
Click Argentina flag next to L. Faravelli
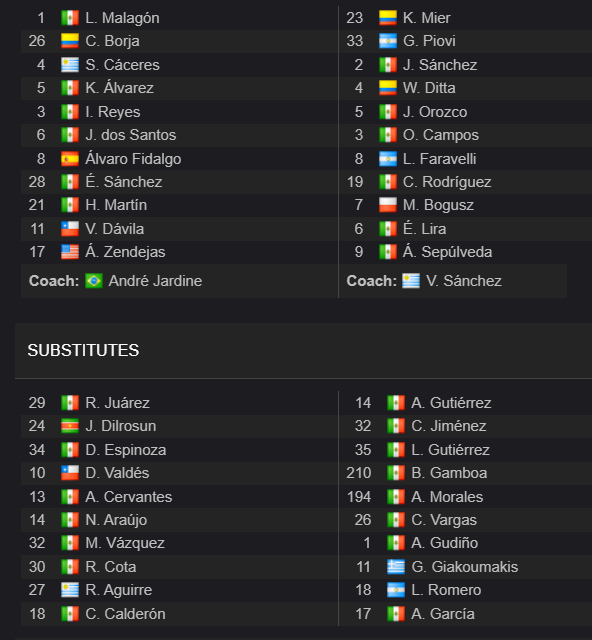[387, 159]
